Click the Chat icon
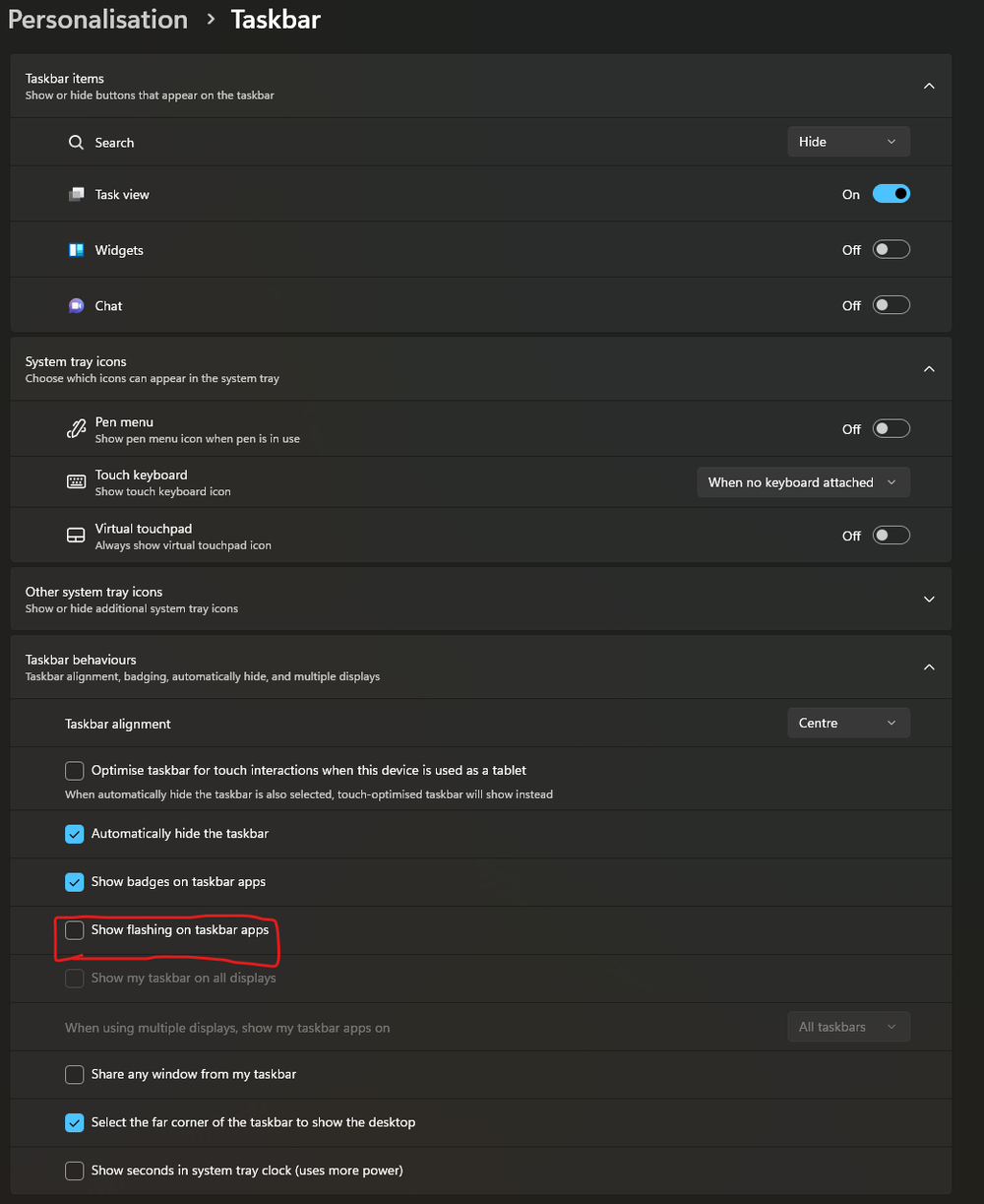This screenshot has width=984, height=1204. 76,305
